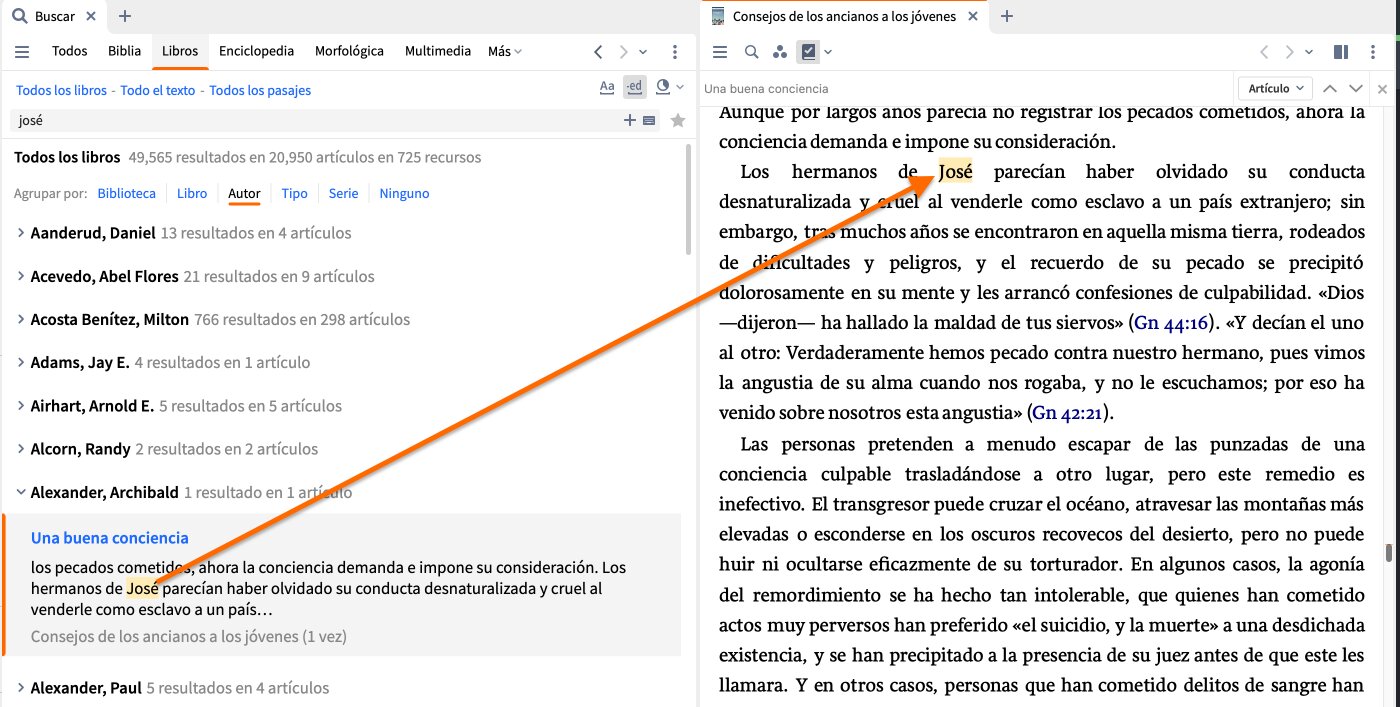Viewport: 1400px width, 707px height.
Task: Go forward in search panel history
Action: click(x=623, y=51)
